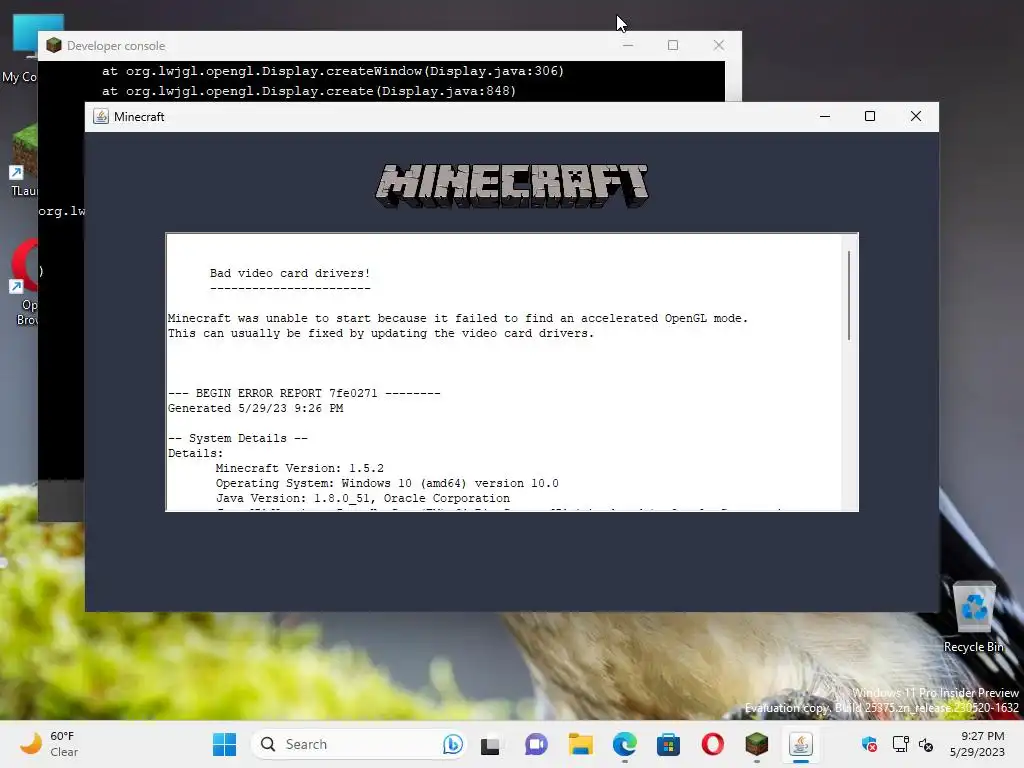Click the 'Java Version: 1.8.0_51' line
This screenshot has height=768, width=1024.
click(x=362, y=498)
